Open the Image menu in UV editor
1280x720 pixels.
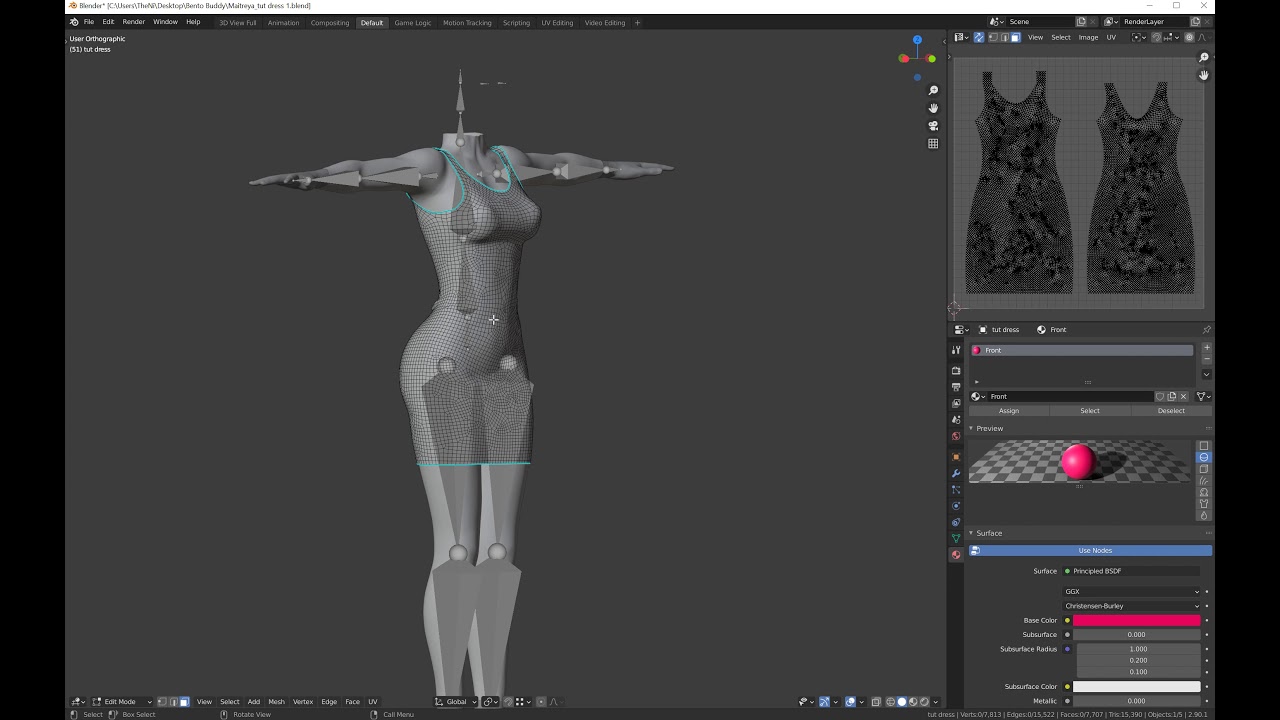(x=1088, y=37)
